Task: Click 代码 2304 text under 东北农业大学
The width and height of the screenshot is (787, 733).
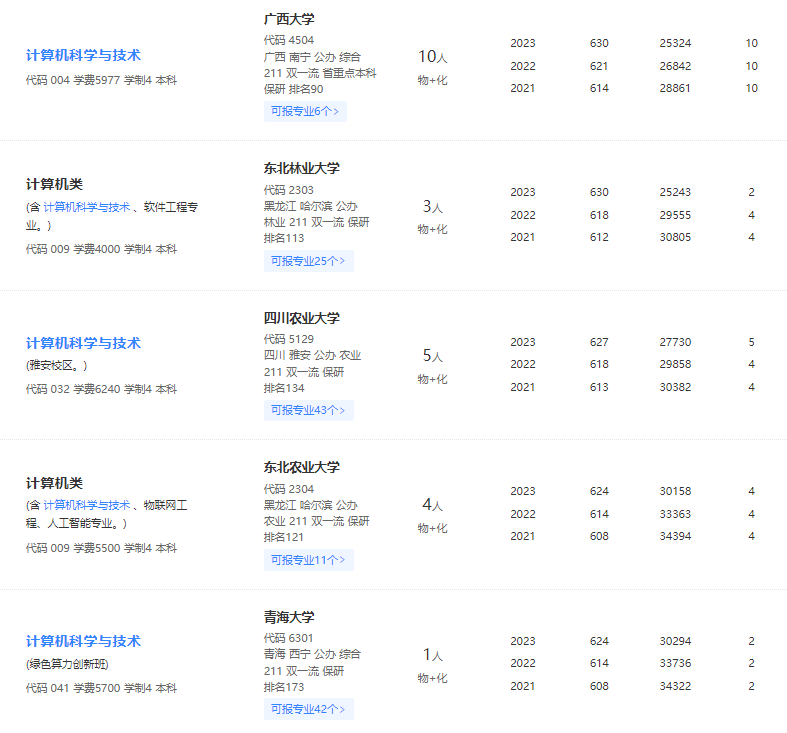Action: pos(289,489)
